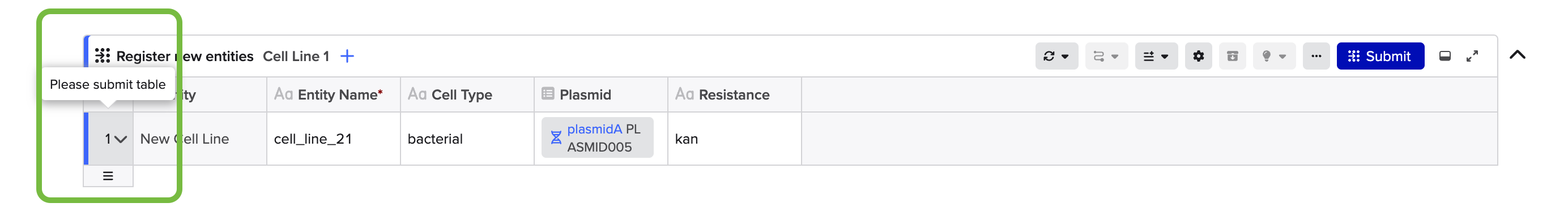1568x207 pixels.
Task: Edit the cell_line_21 entity name cell
Action: 334,139
